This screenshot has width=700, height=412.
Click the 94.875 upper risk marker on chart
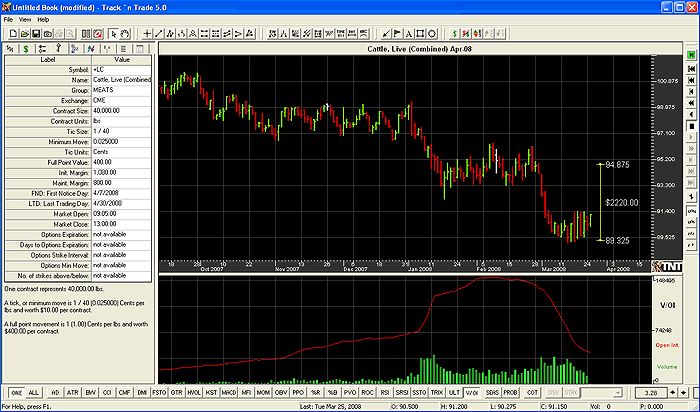617,165
